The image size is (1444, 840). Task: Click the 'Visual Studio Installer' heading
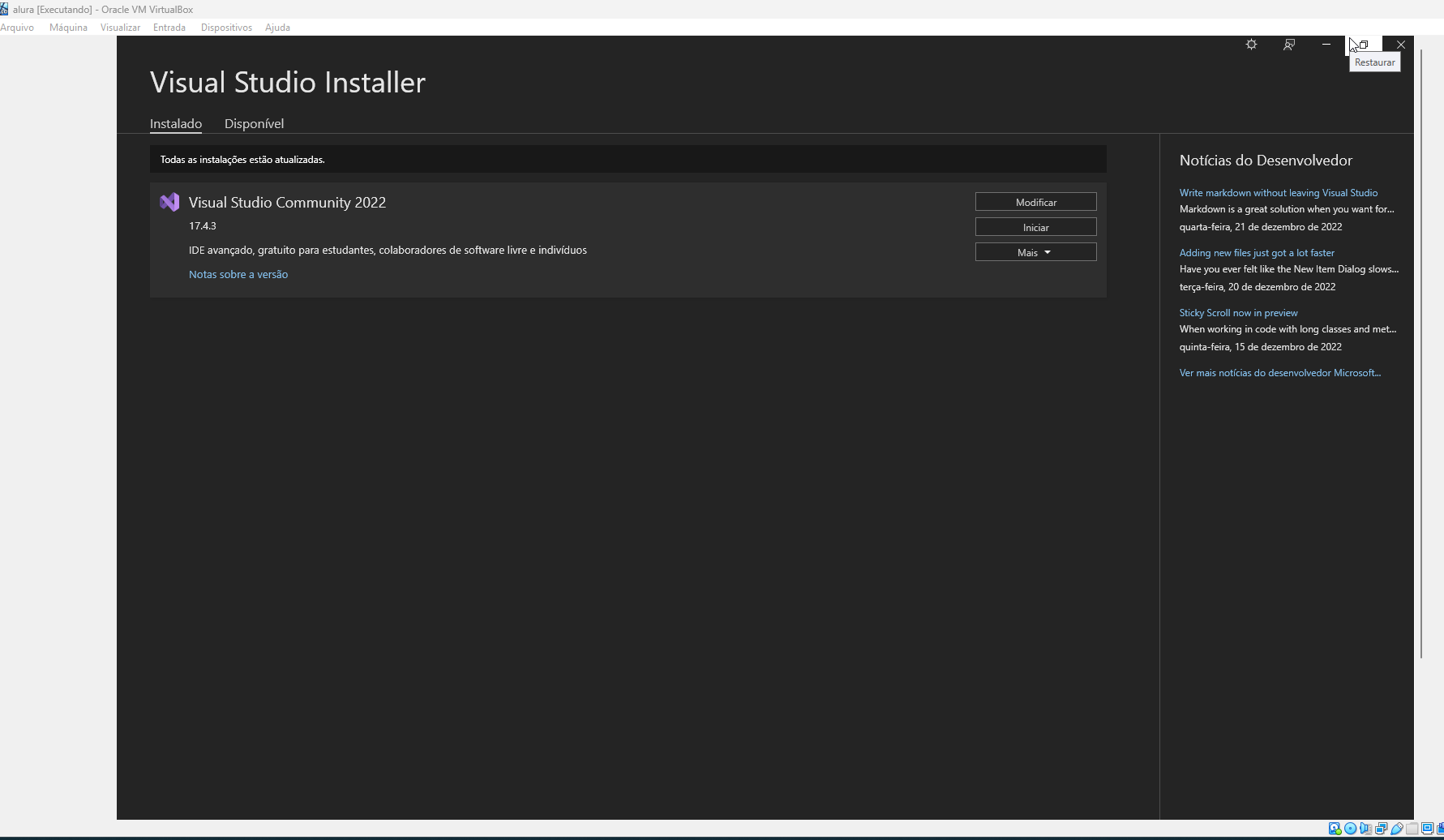pos(288,83)
